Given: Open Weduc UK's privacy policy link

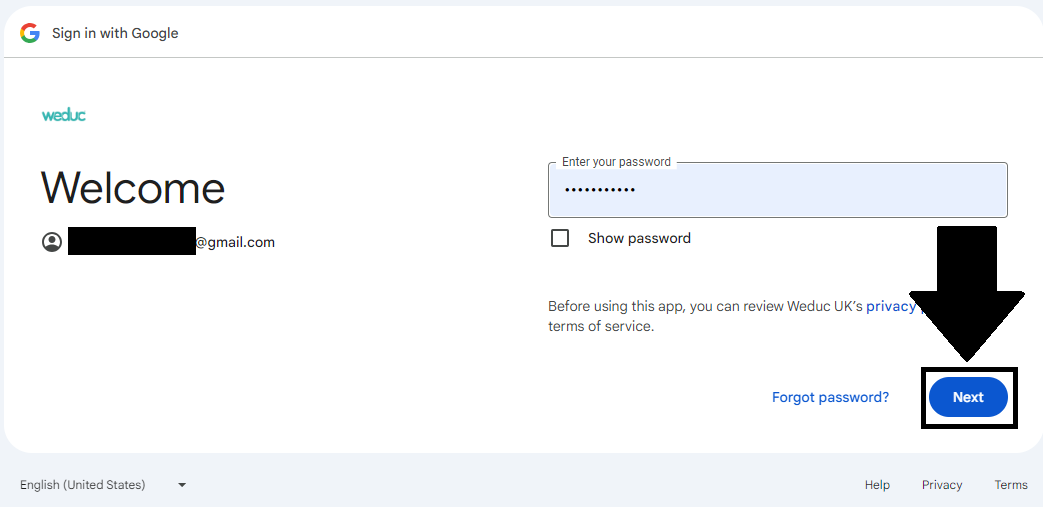Looking at the screenshot, I should (890, 306).
